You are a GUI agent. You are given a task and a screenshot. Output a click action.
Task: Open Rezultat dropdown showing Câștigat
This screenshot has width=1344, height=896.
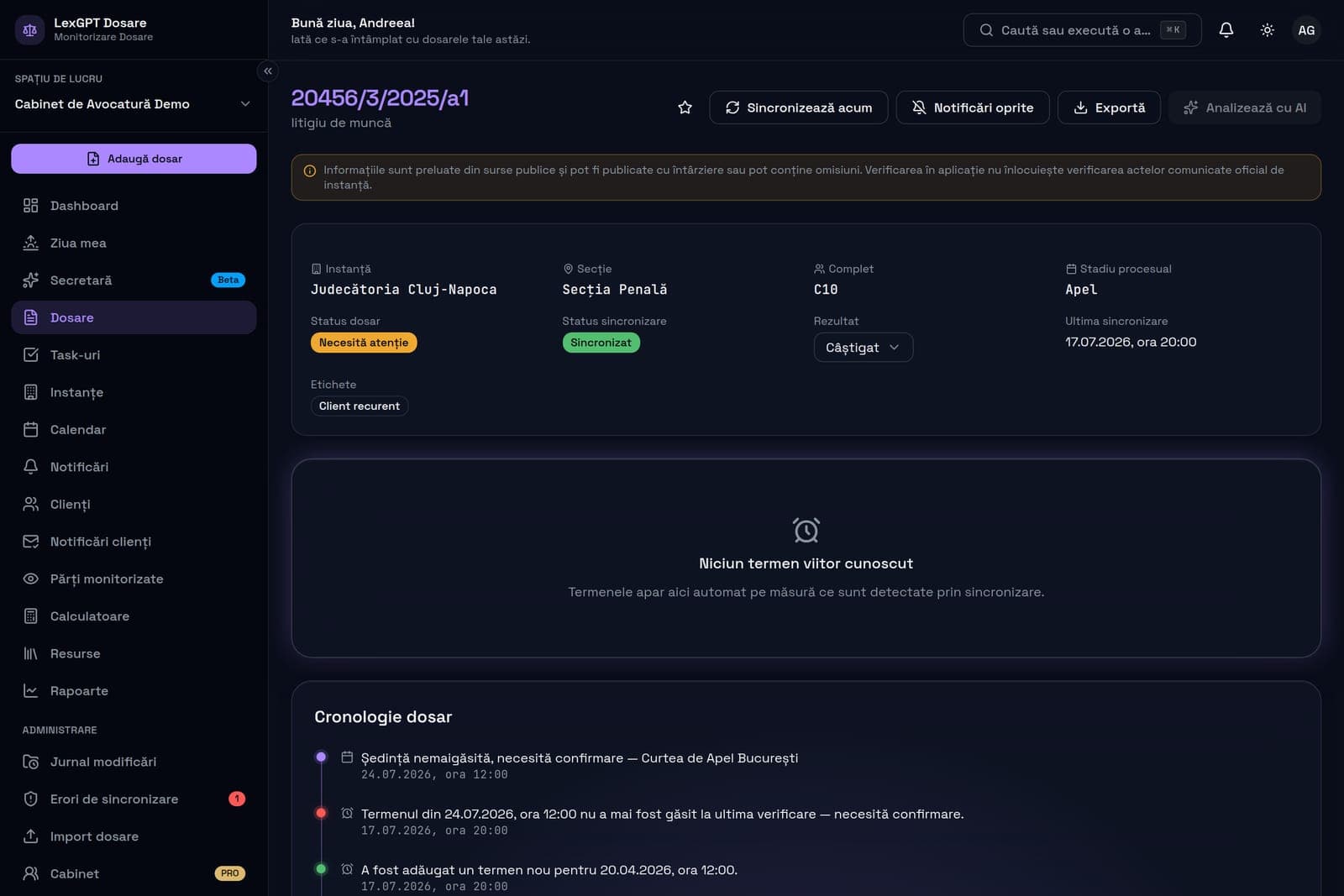863,348
